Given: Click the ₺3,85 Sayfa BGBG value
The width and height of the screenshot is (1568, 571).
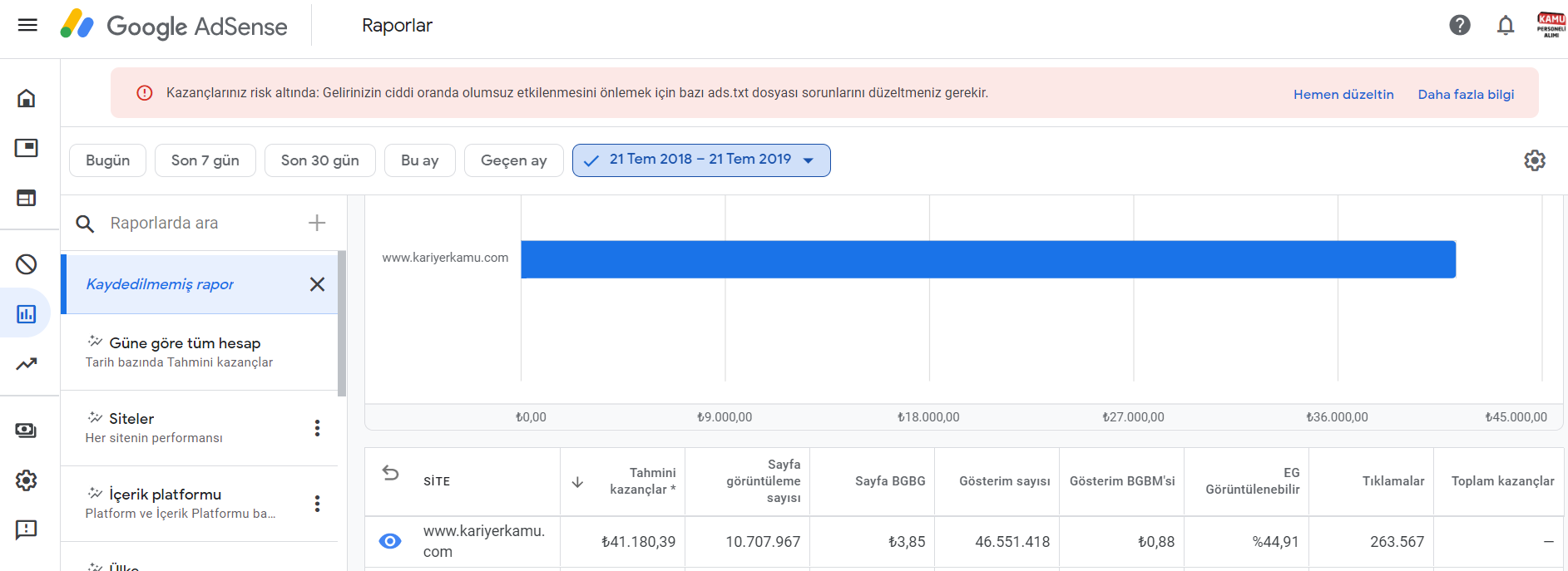Looking at the screenshot, I should [x=907, y=542].
